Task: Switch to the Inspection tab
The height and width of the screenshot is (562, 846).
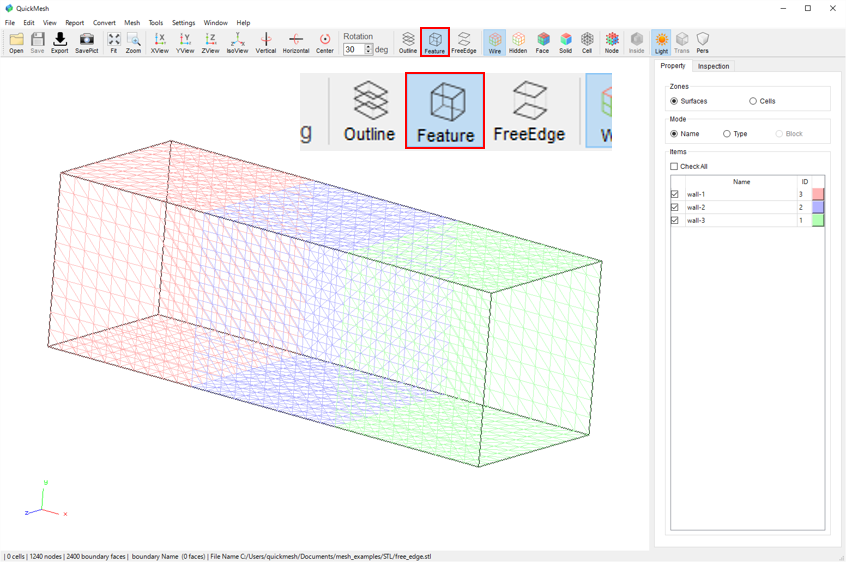Action: [x=713, y=66]
